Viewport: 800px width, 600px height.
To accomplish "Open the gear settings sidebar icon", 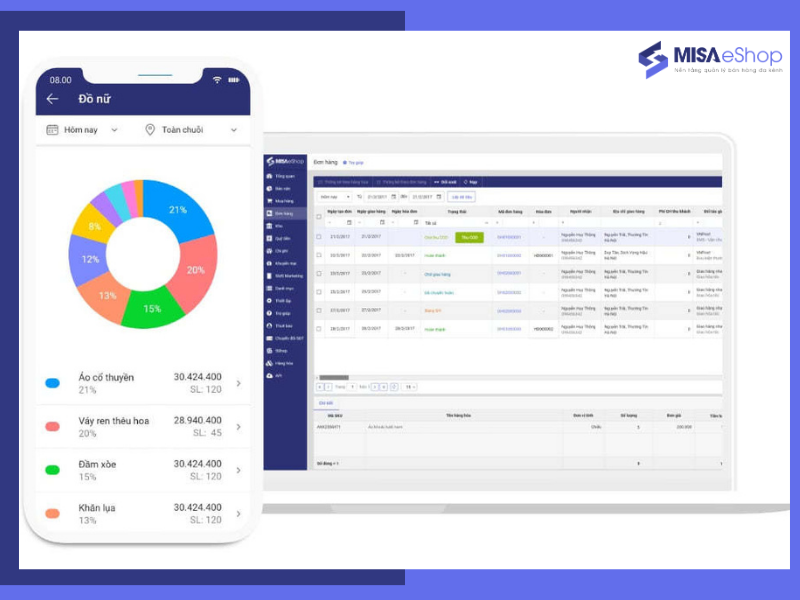I will [x=269, y=301].
